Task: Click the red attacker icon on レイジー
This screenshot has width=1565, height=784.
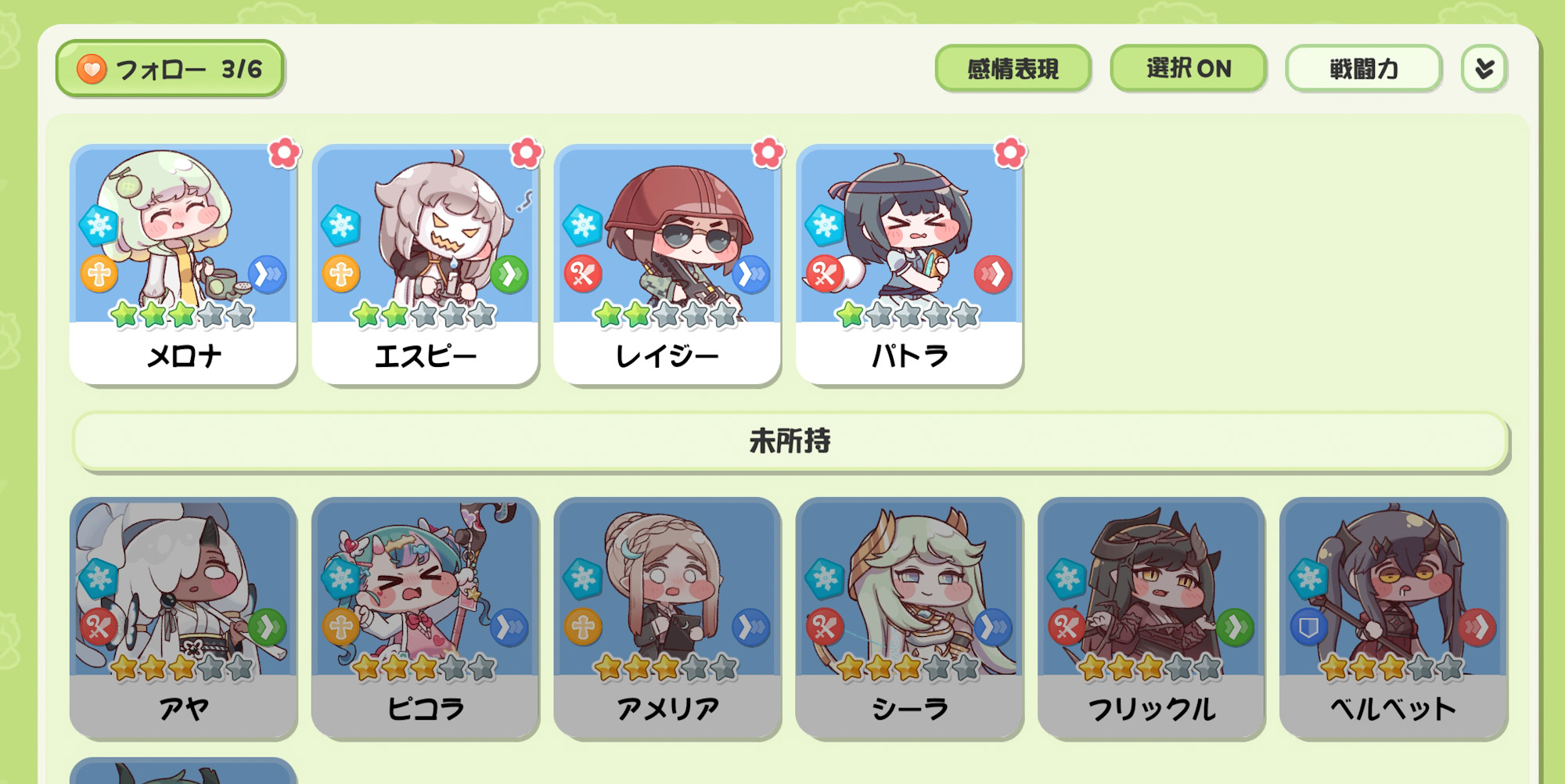Action: pyautogui.click(x=583, y=274)
